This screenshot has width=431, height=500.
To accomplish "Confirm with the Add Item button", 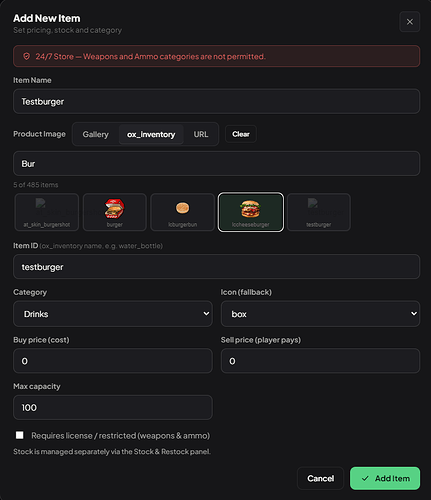I will click(385, 478).
